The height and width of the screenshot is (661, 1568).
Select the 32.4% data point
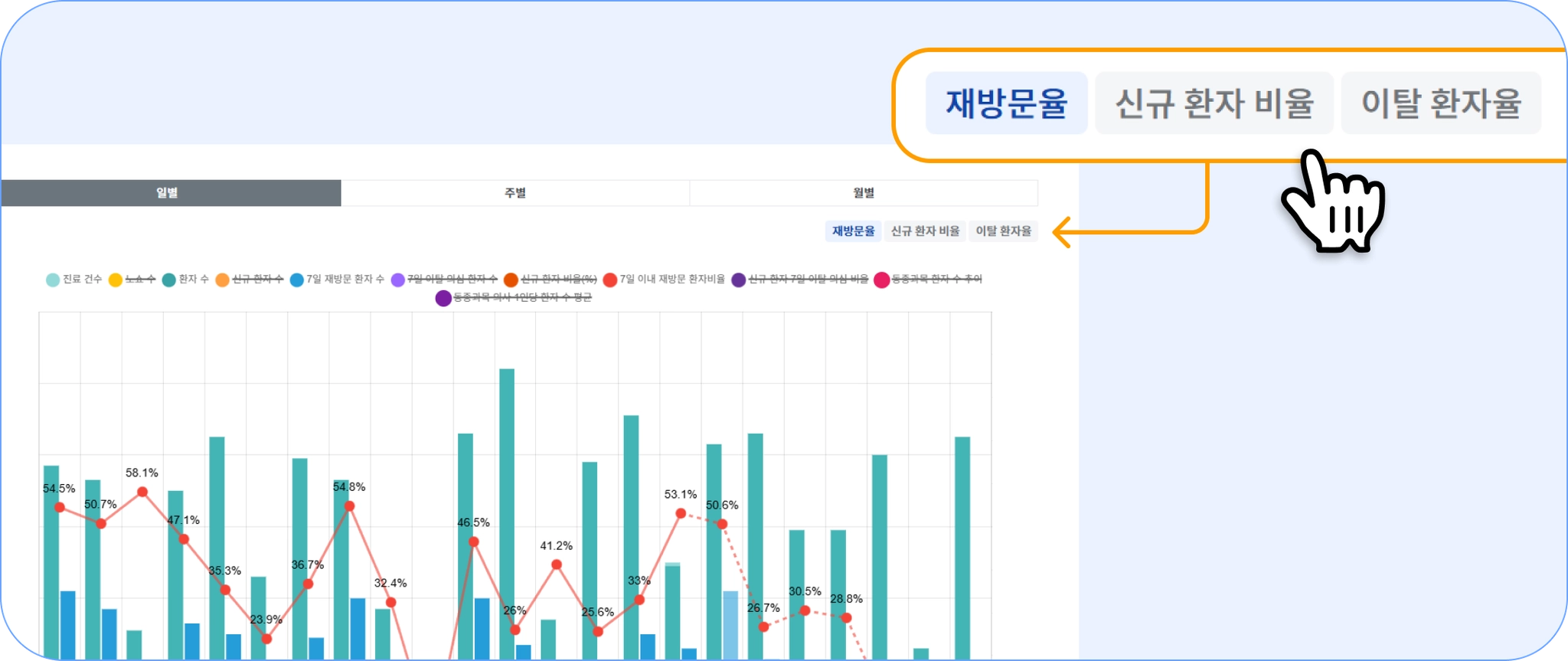point(390,602)
